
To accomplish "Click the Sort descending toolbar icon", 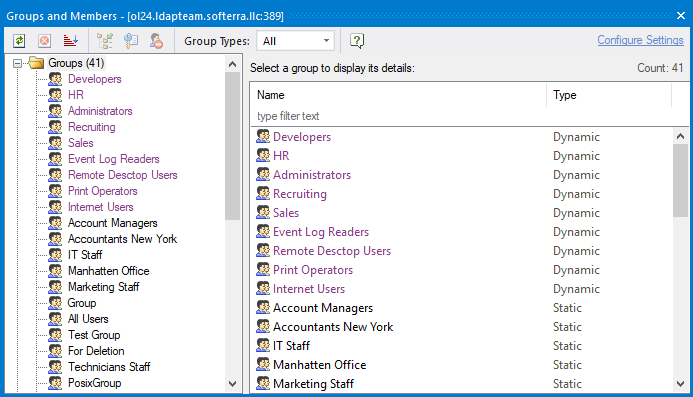I will click(70, 41).
